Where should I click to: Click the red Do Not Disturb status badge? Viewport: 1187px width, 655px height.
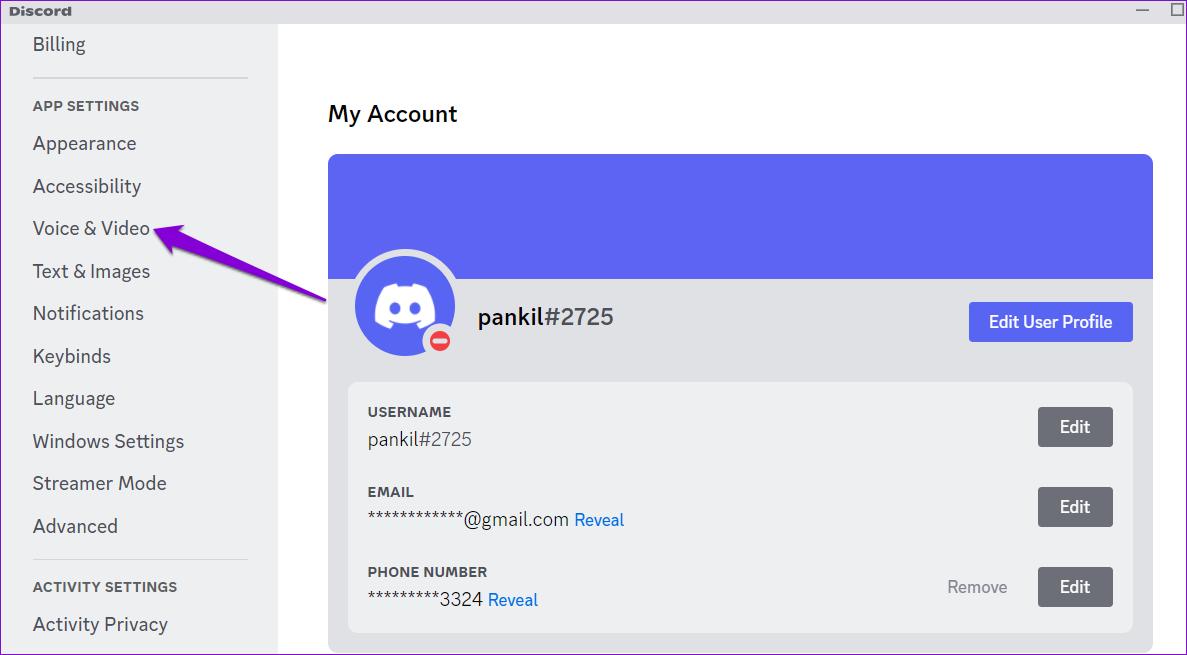[x=440, y=341]
